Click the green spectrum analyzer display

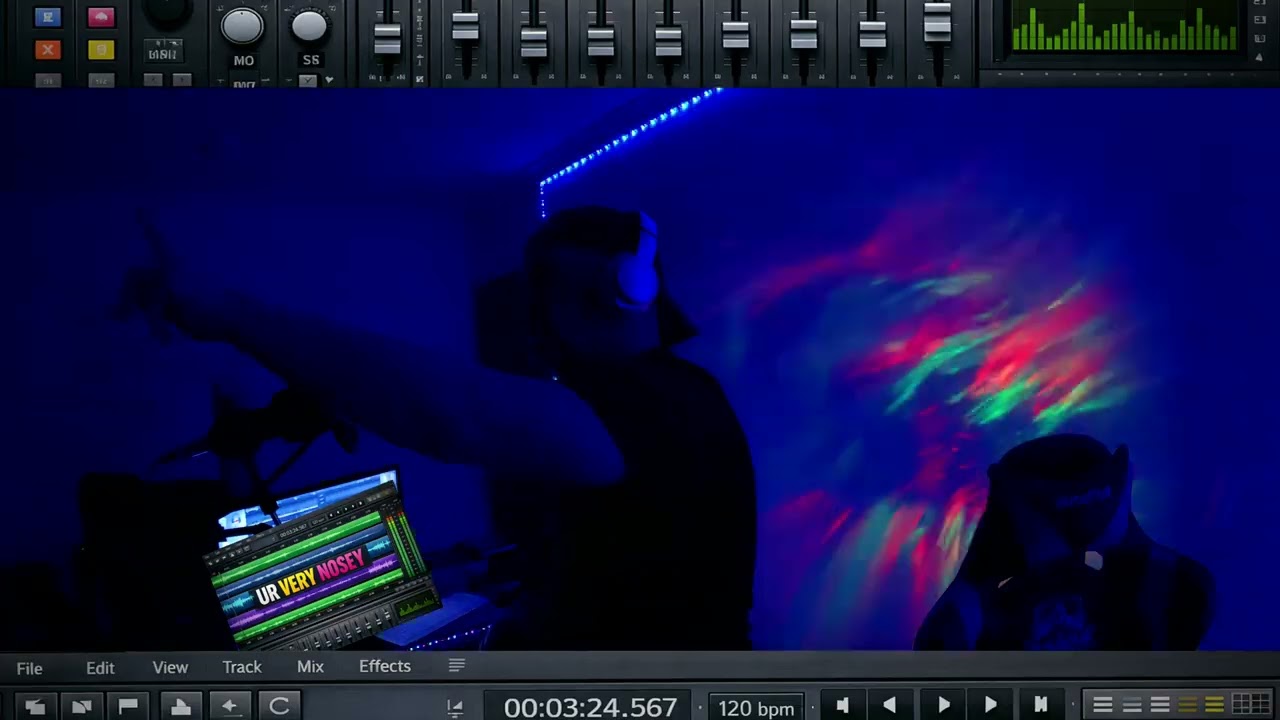(x=1125, y=27)
